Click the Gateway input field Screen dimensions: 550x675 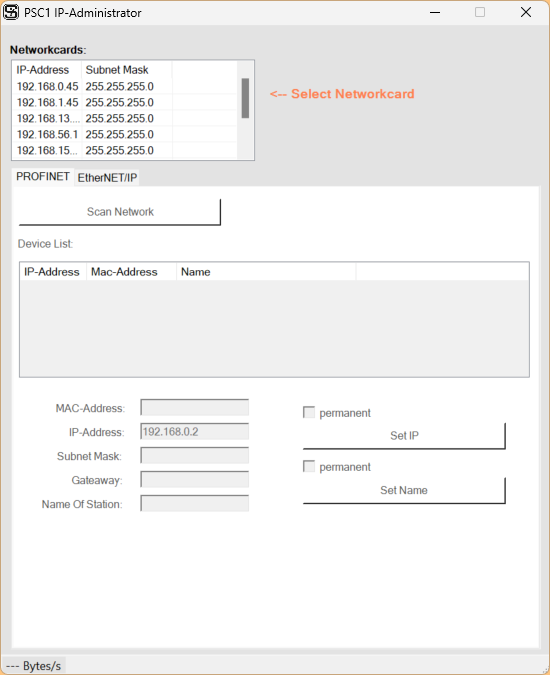point(195,480)
